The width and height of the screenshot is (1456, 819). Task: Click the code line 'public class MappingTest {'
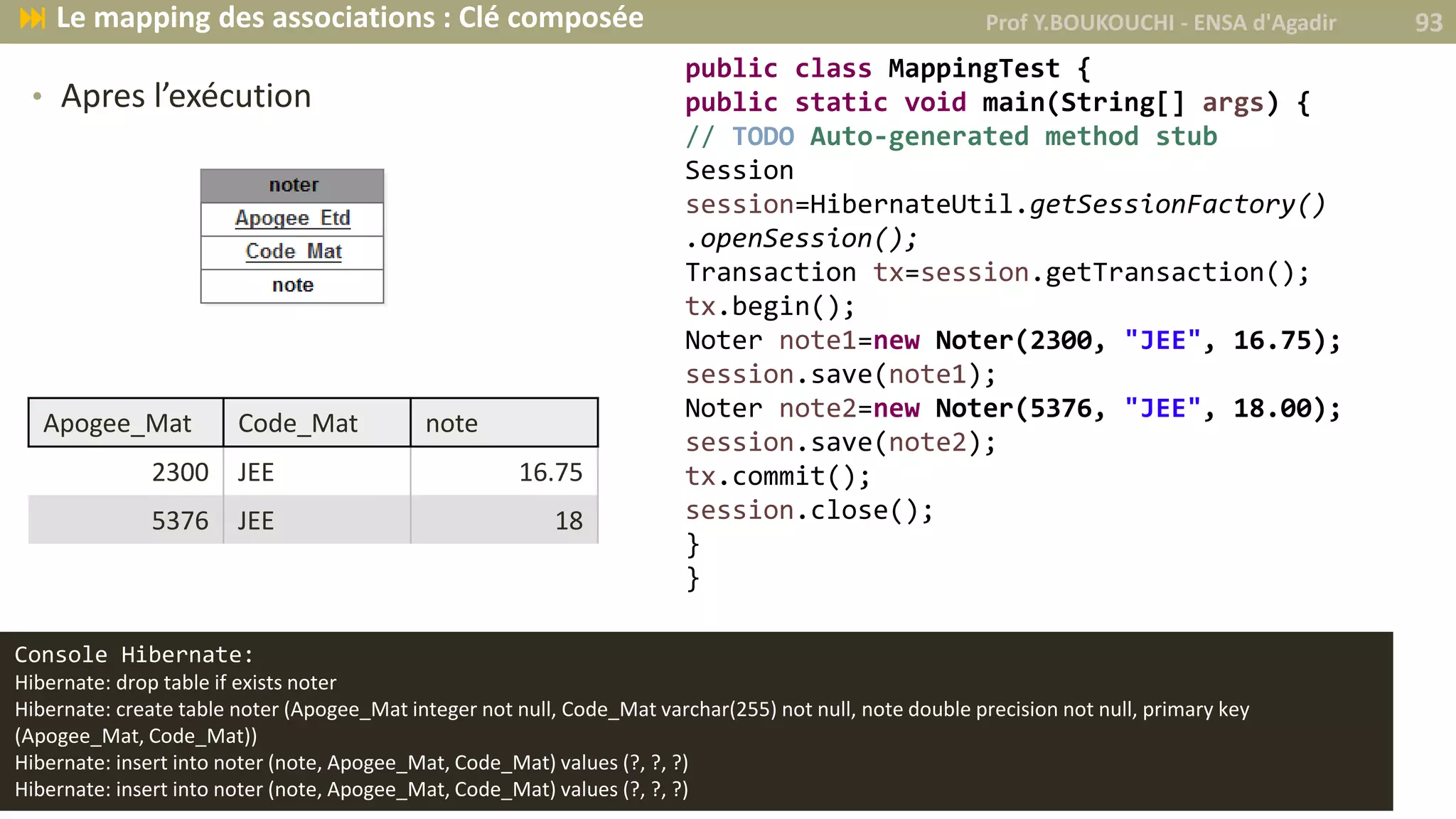(x=888, y=69)
